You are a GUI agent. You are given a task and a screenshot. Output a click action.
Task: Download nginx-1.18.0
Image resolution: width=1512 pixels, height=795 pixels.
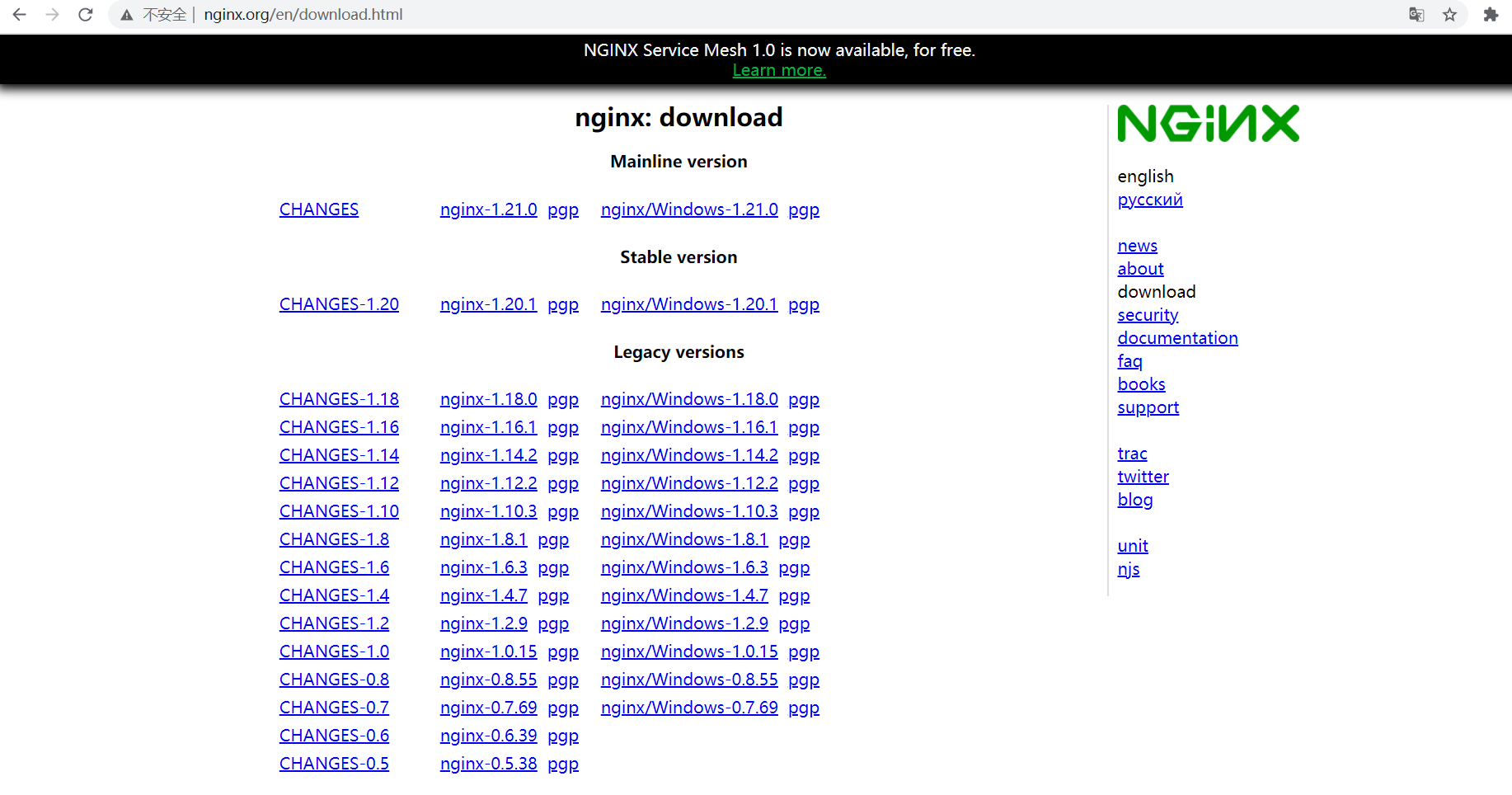pos(489,399)
